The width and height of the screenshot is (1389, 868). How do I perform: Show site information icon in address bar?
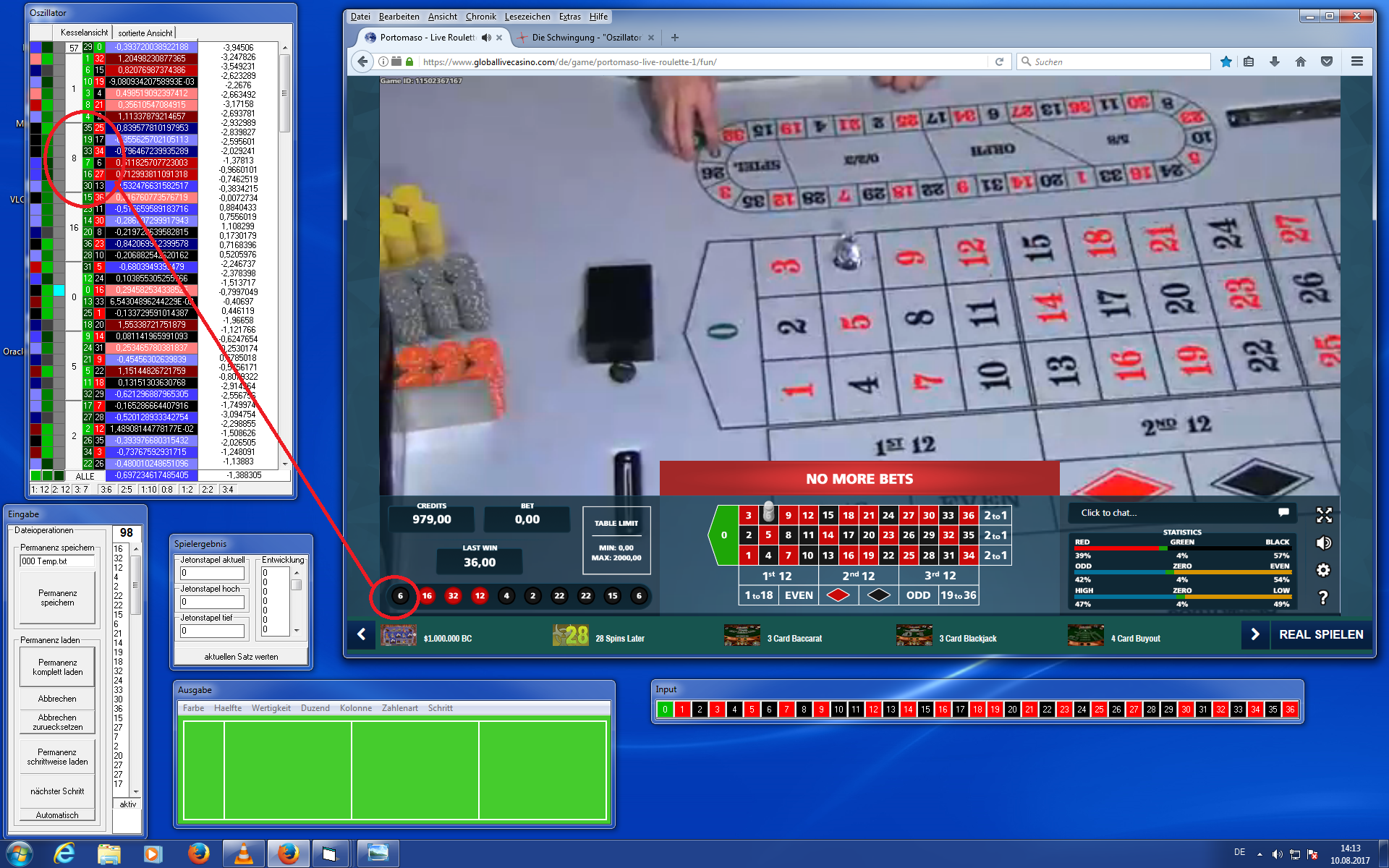(x=383, y=61)
